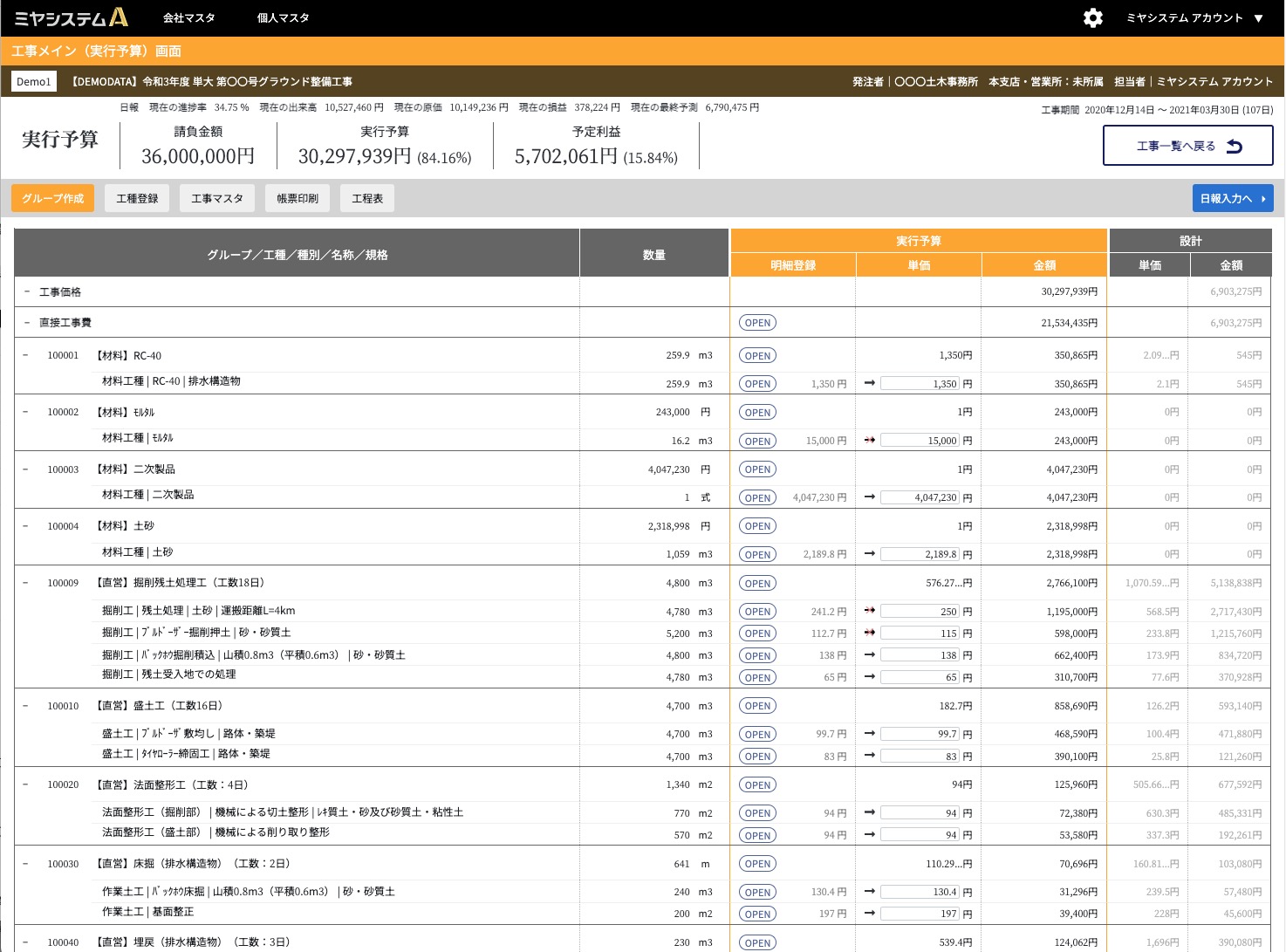Open 工事マスタ button
The image size is (1286, 952).
click(217, 198)
